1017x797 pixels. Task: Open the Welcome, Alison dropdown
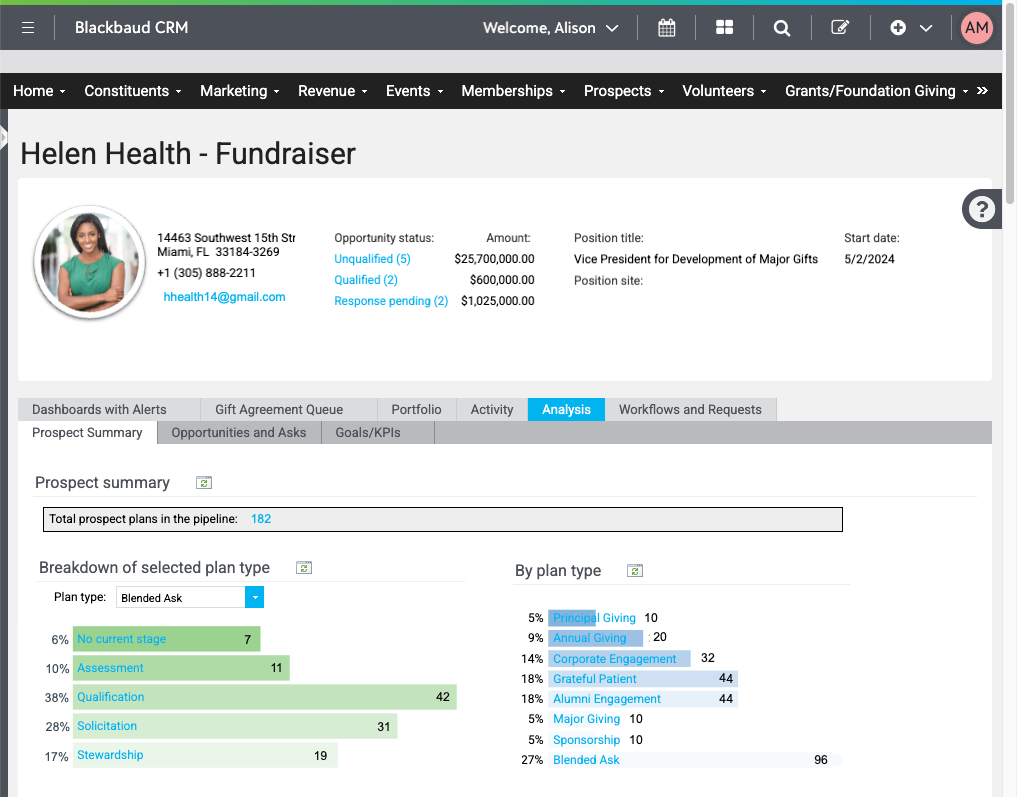pos(550,27)
